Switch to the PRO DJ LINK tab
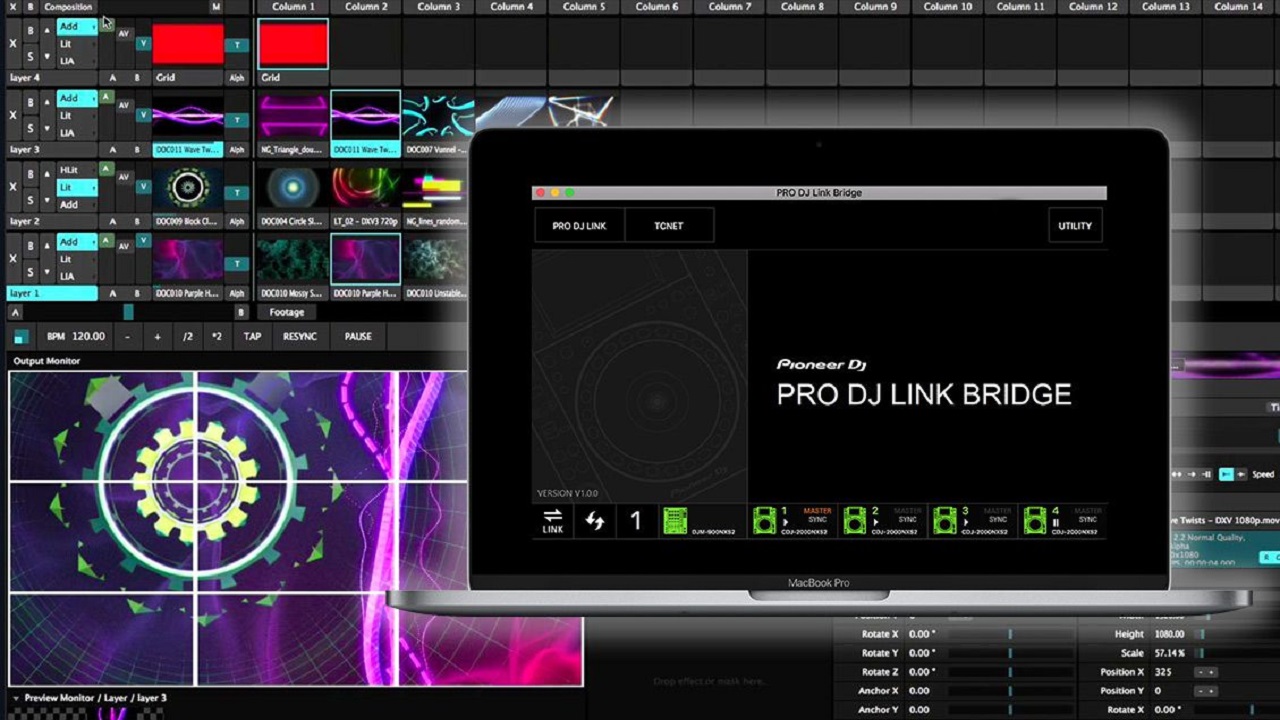The width and height of the screenshot is (1280, 720). coord(579,226)
